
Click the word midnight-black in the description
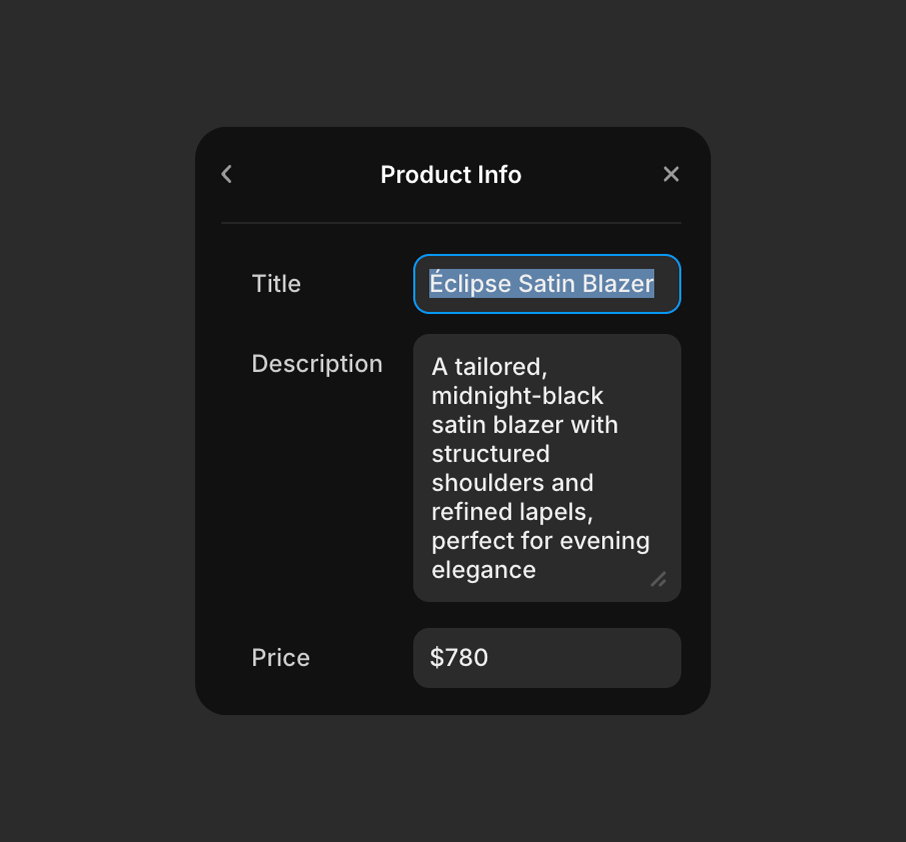pos(517,396)
